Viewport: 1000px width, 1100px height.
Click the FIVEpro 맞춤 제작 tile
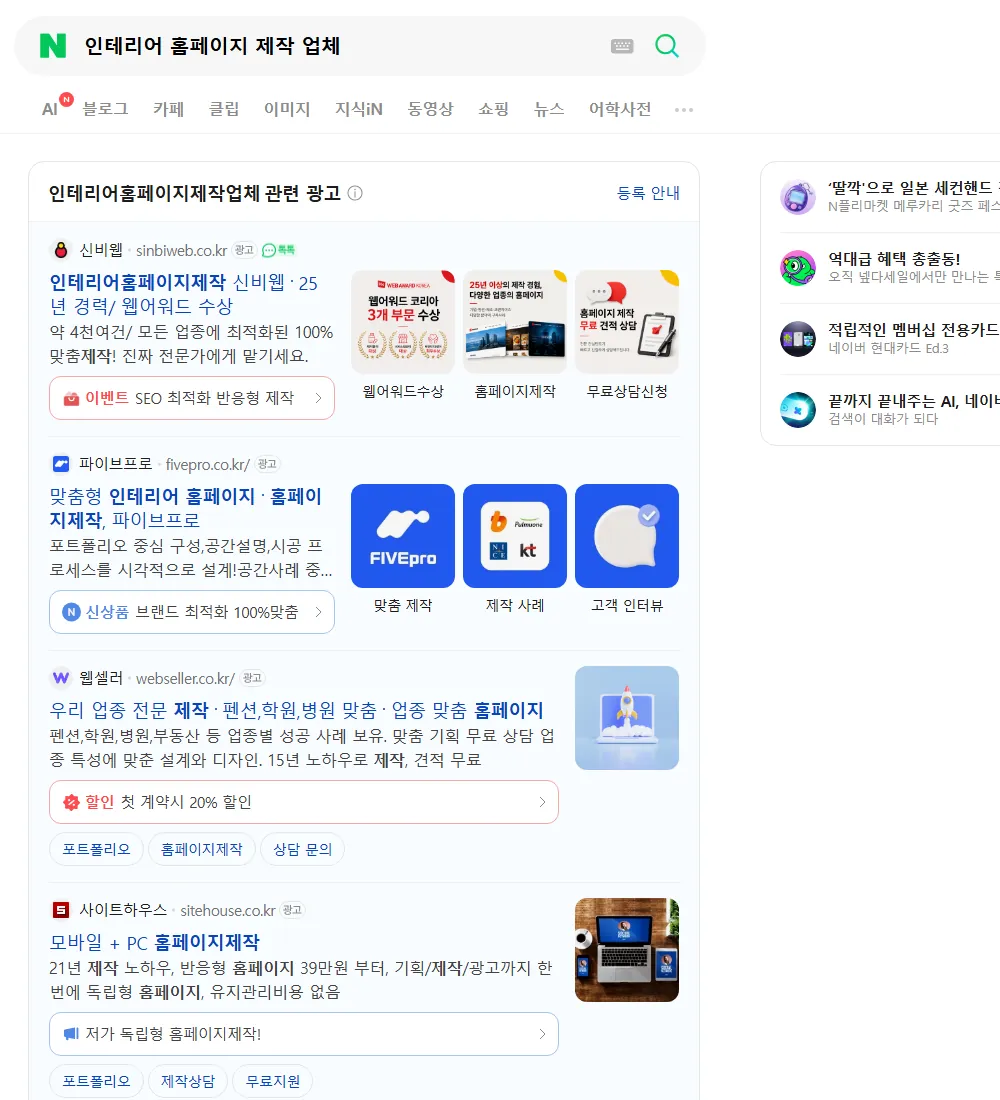pos(403,536)
